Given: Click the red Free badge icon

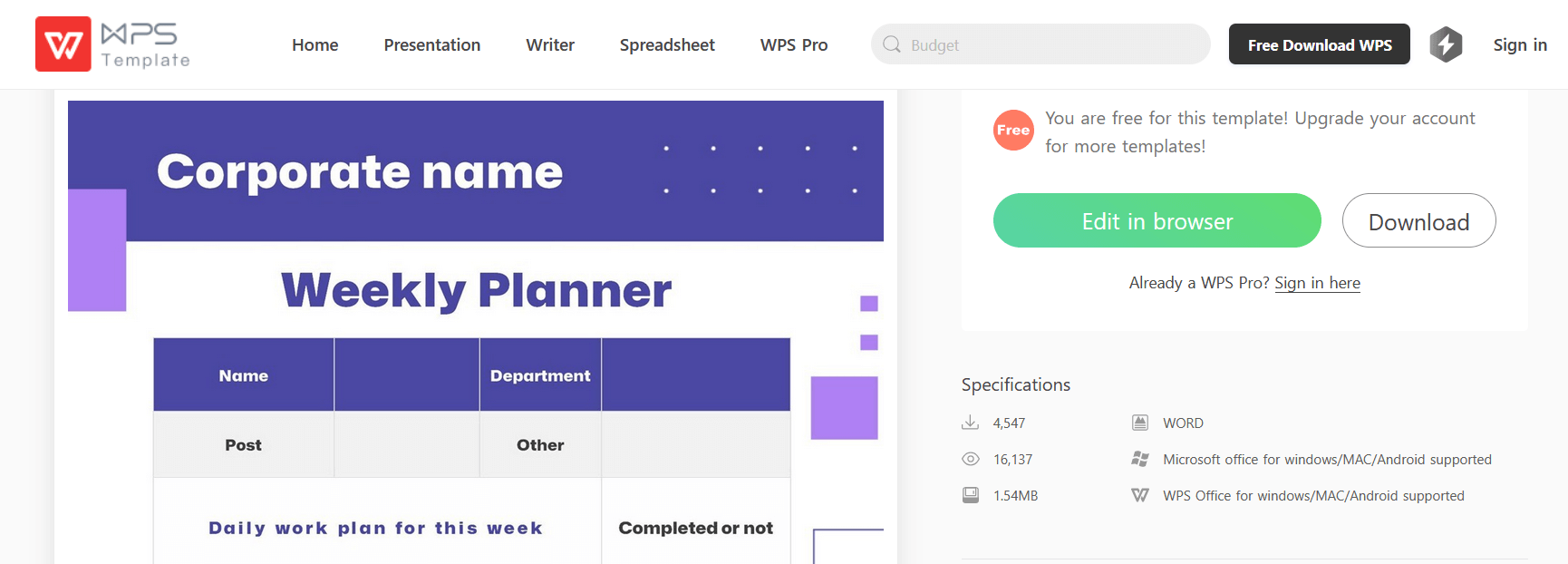Looking at the screenshot, I should point(1013,130).
